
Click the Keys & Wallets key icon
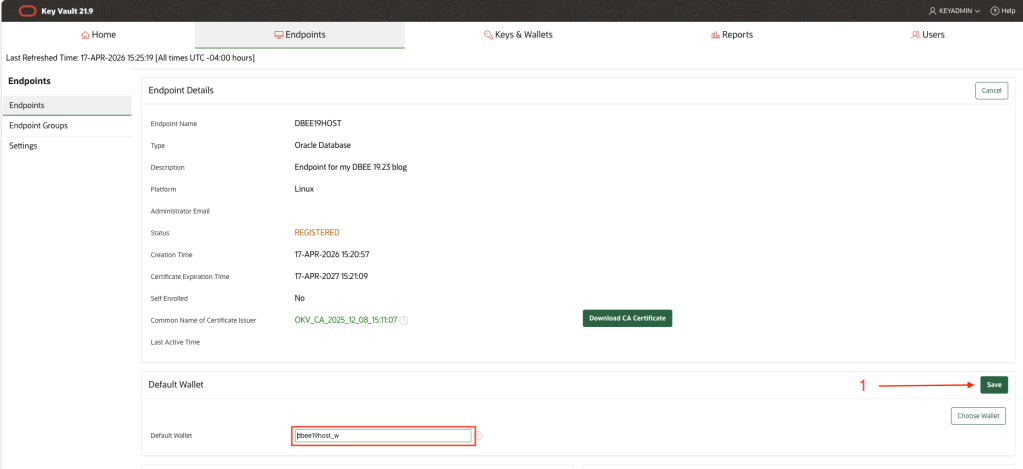[x=488, y=35]
